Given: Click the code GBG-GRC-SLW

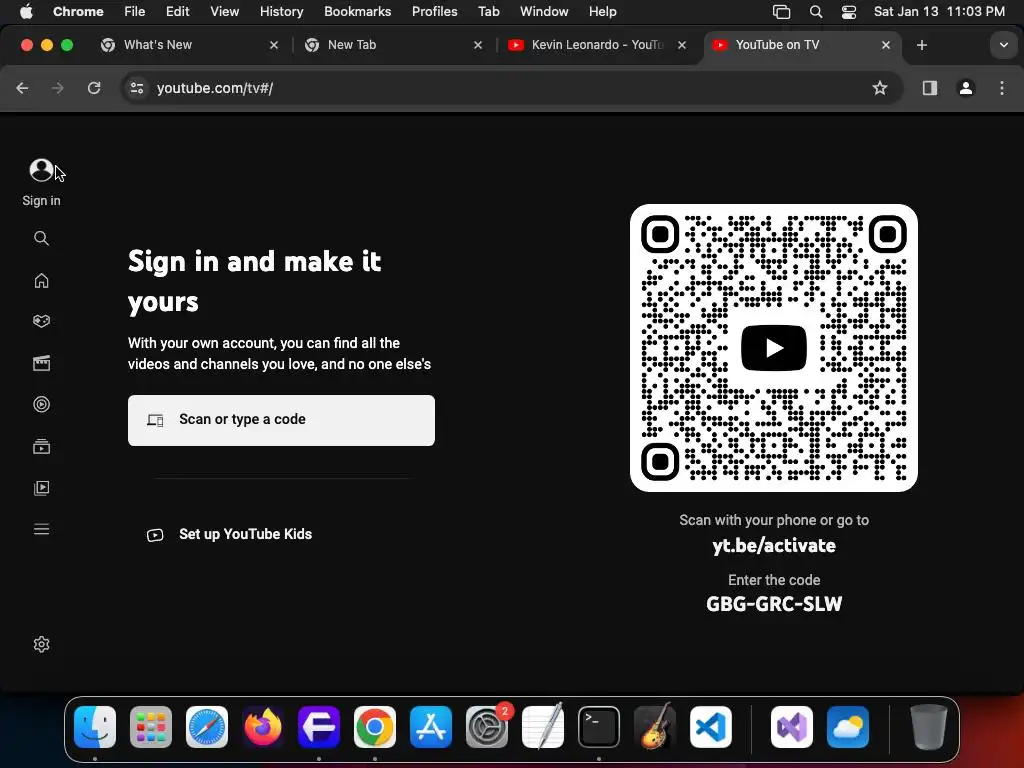Looking at the screenshot, I should (774, 604).
